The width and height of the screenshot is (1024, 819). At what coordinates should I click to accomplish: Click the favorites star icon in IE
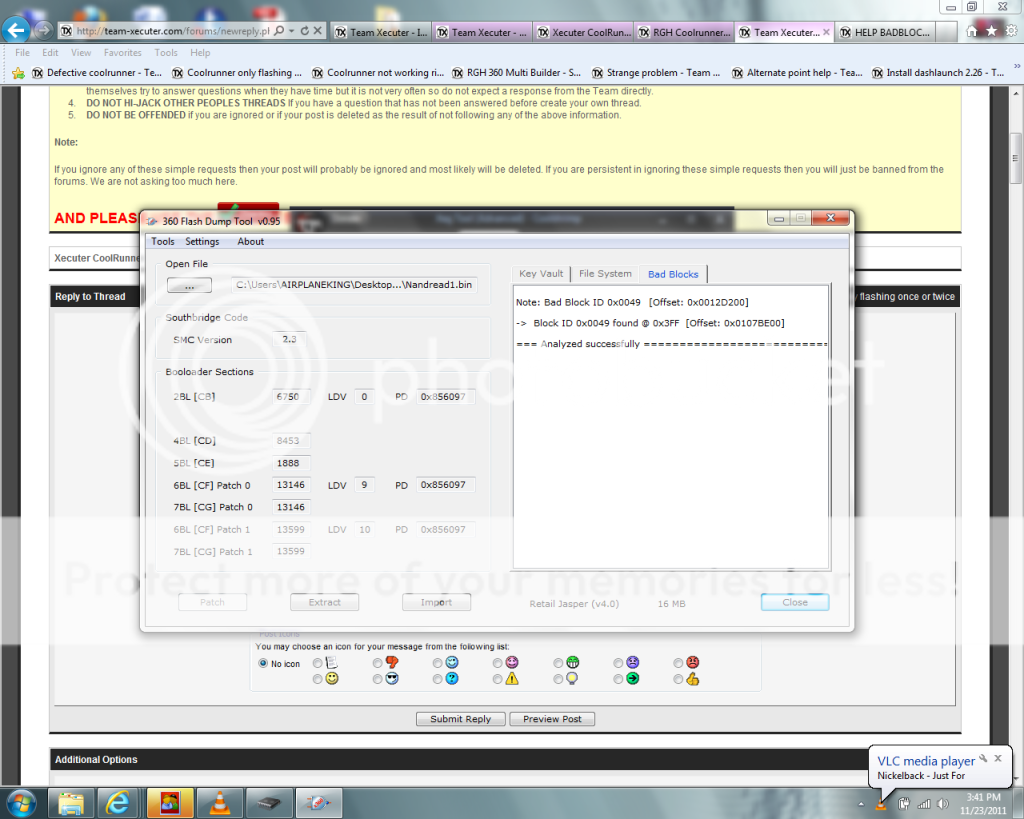(991, 31)
